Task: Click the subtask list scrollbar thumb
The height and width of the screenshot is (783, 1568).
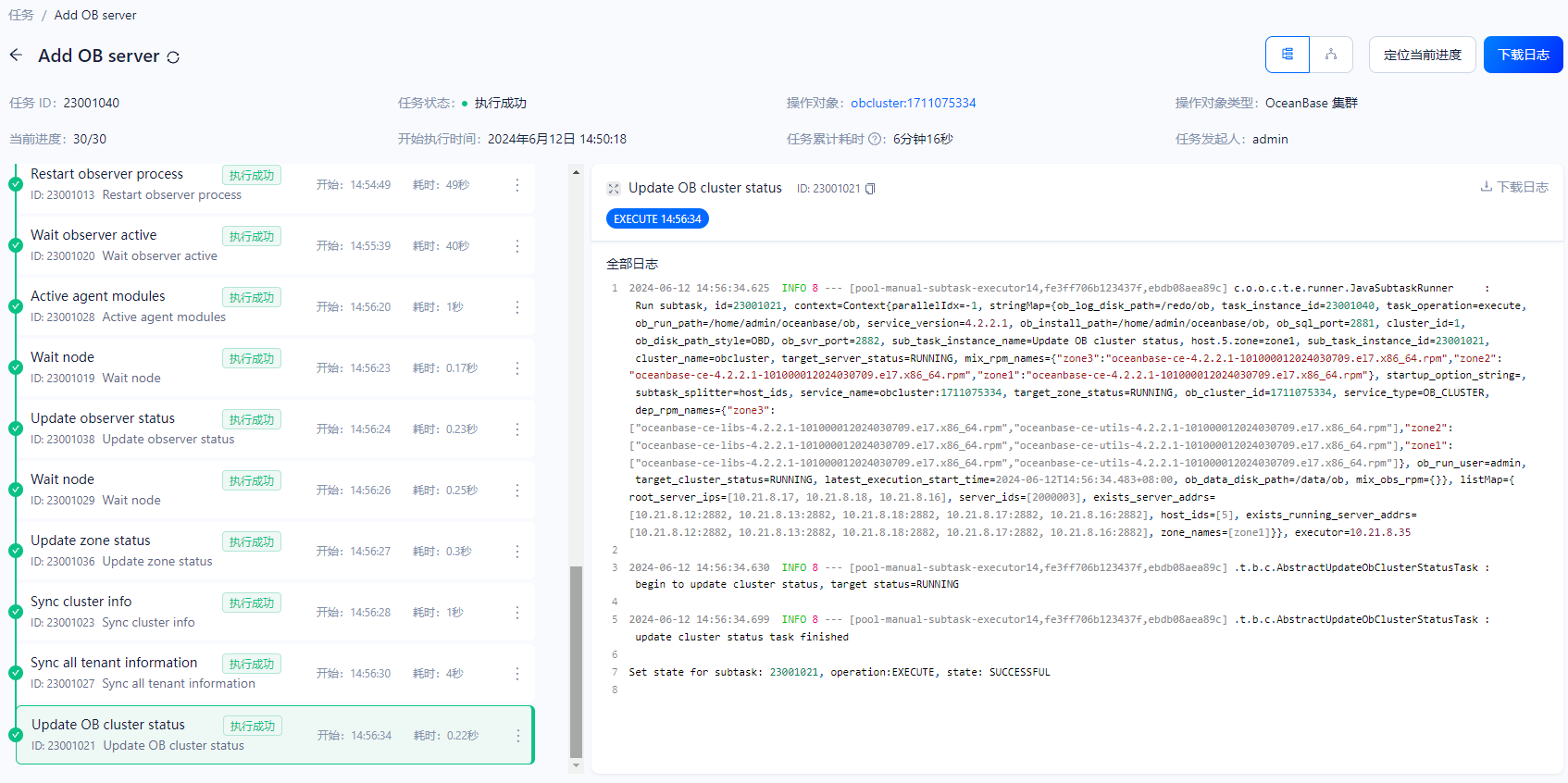Action: 576,661
